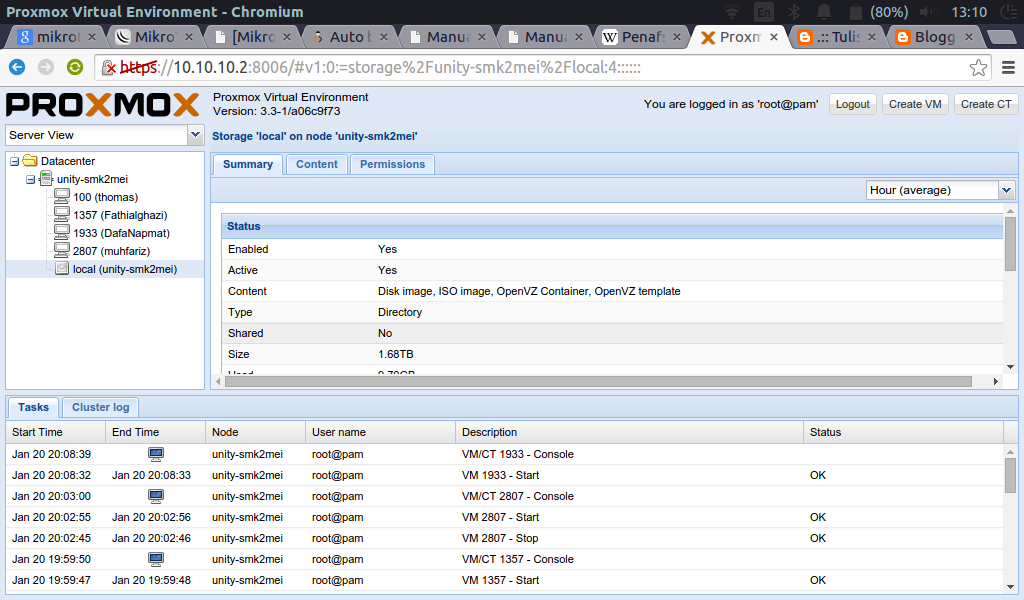Select the 'VM 1933 - Start' task row
Screen dimensions: 1024x600
click(x=505, y=475)
